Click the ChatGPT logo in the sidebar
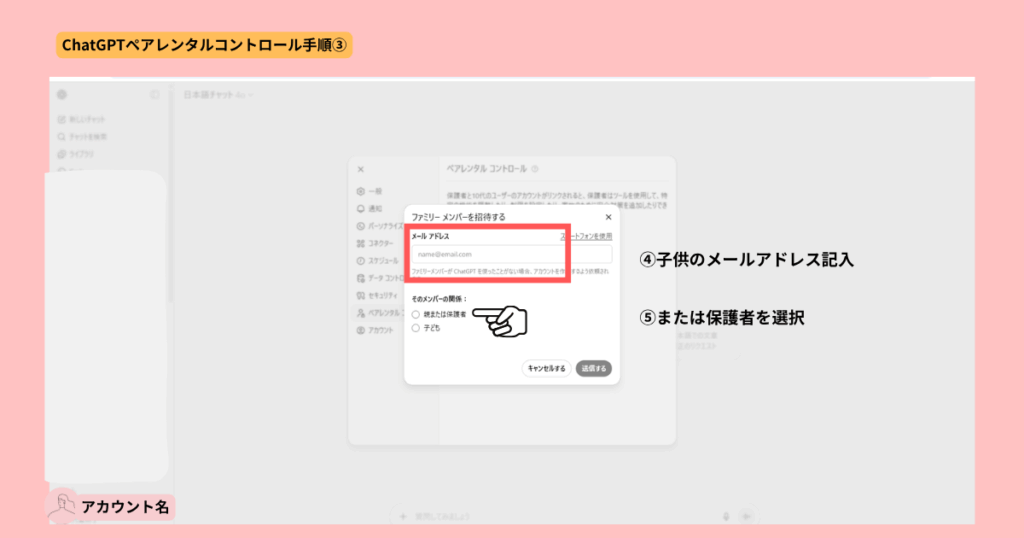 (62, 95)
